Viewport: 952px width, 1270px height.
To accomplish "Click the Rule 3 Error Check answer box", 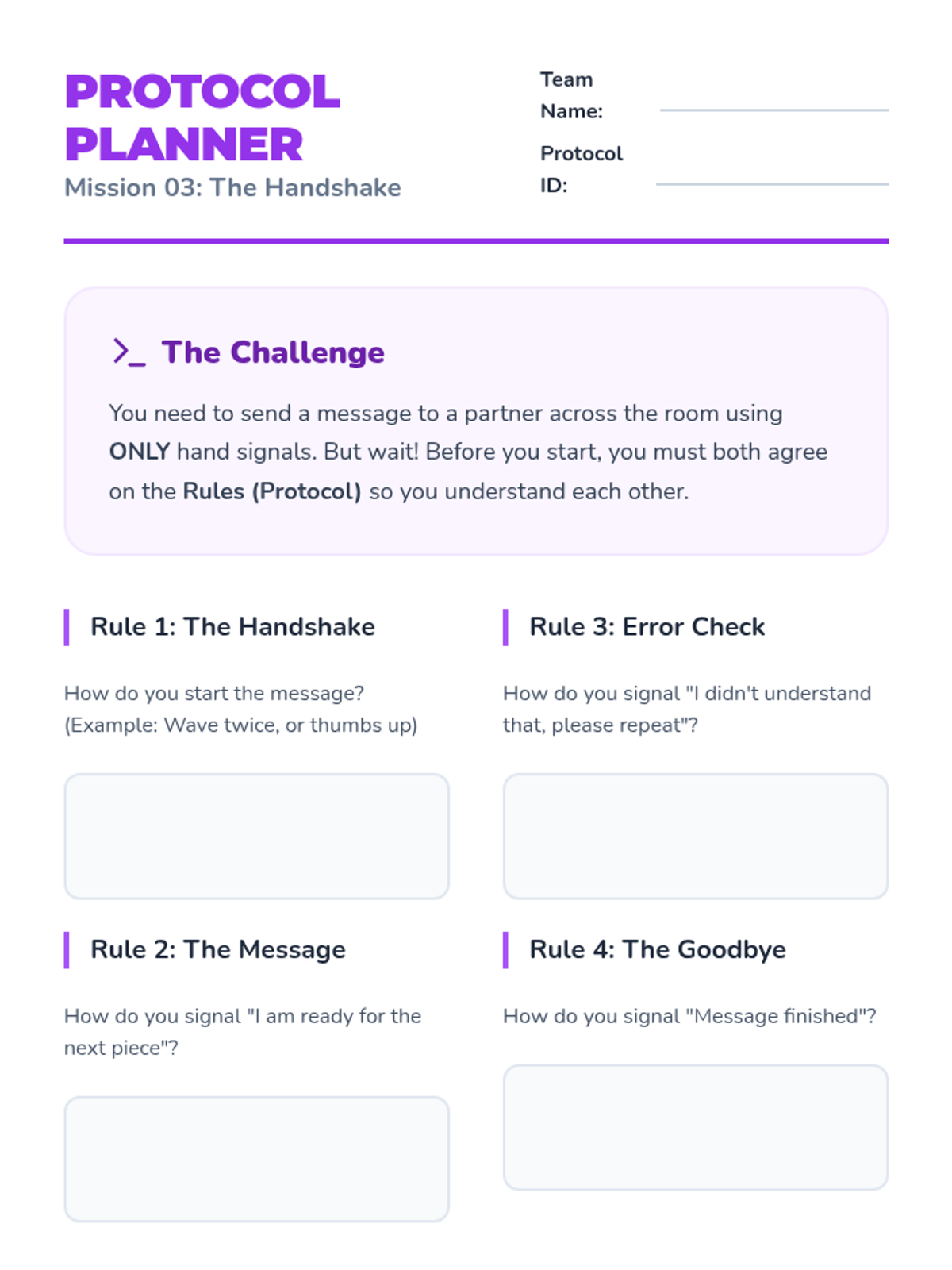I will point(696,836).
